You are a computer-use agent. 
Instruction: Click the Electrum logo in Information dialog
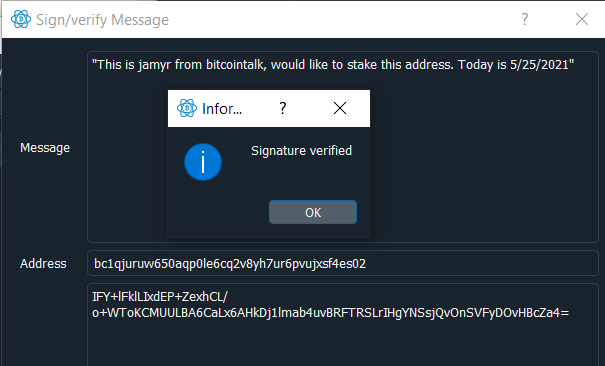(187, 108)
